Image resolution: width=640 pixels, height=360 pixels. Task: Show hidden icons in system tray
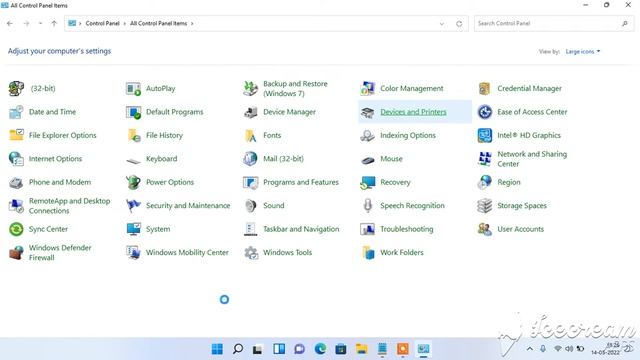pos(530,349)
